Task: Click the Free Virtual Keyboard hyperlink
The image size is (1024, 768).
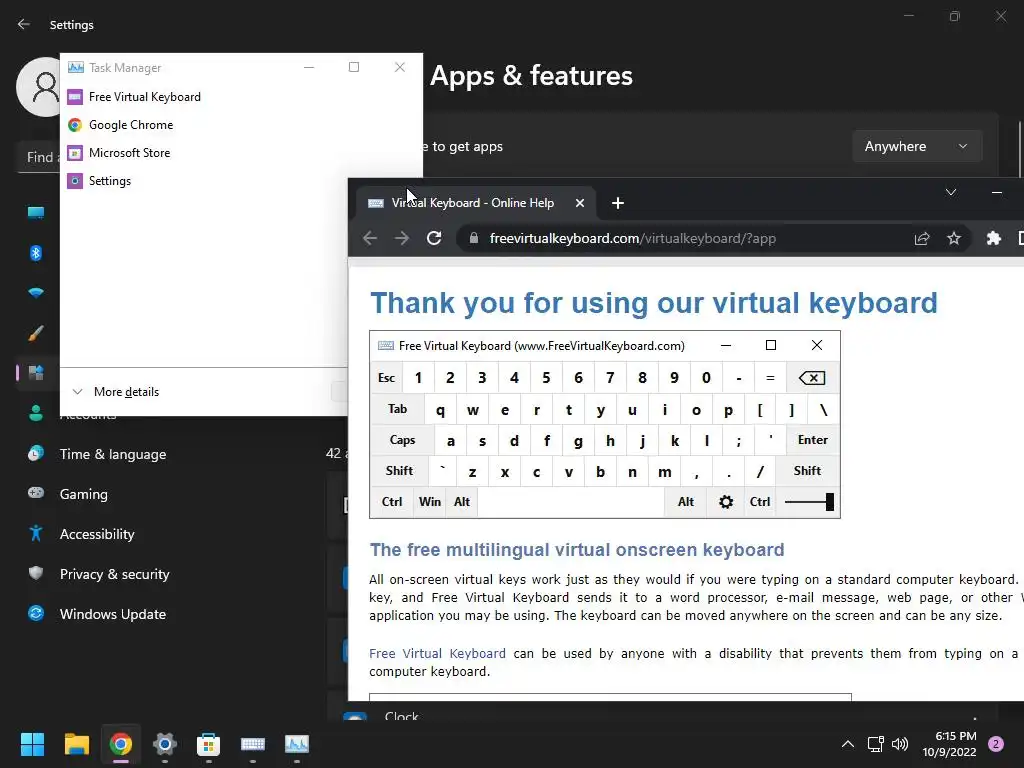Action: click(x=437, y=654)
